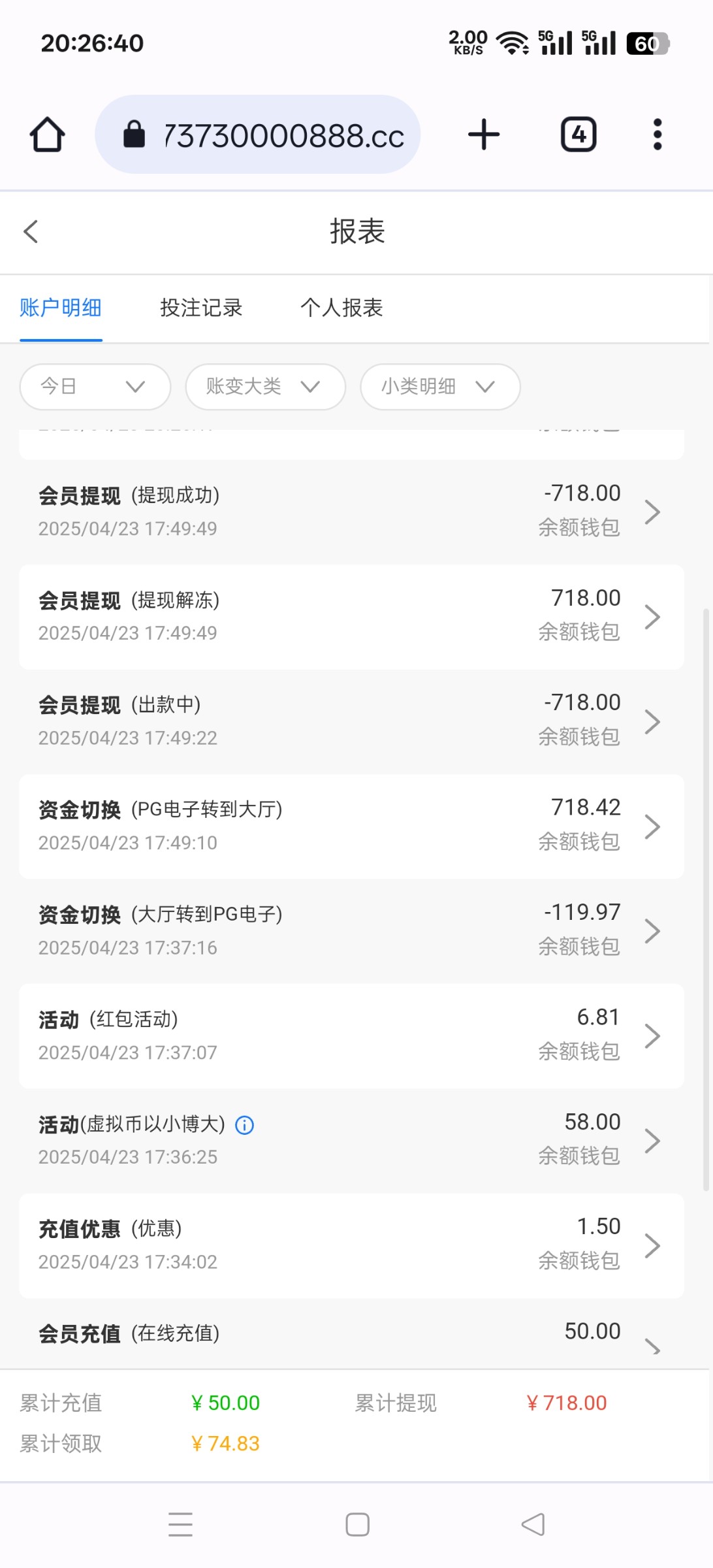Open the 今日 date filter dropdown
Viewport: 713px width, 1568px height.
95,387
